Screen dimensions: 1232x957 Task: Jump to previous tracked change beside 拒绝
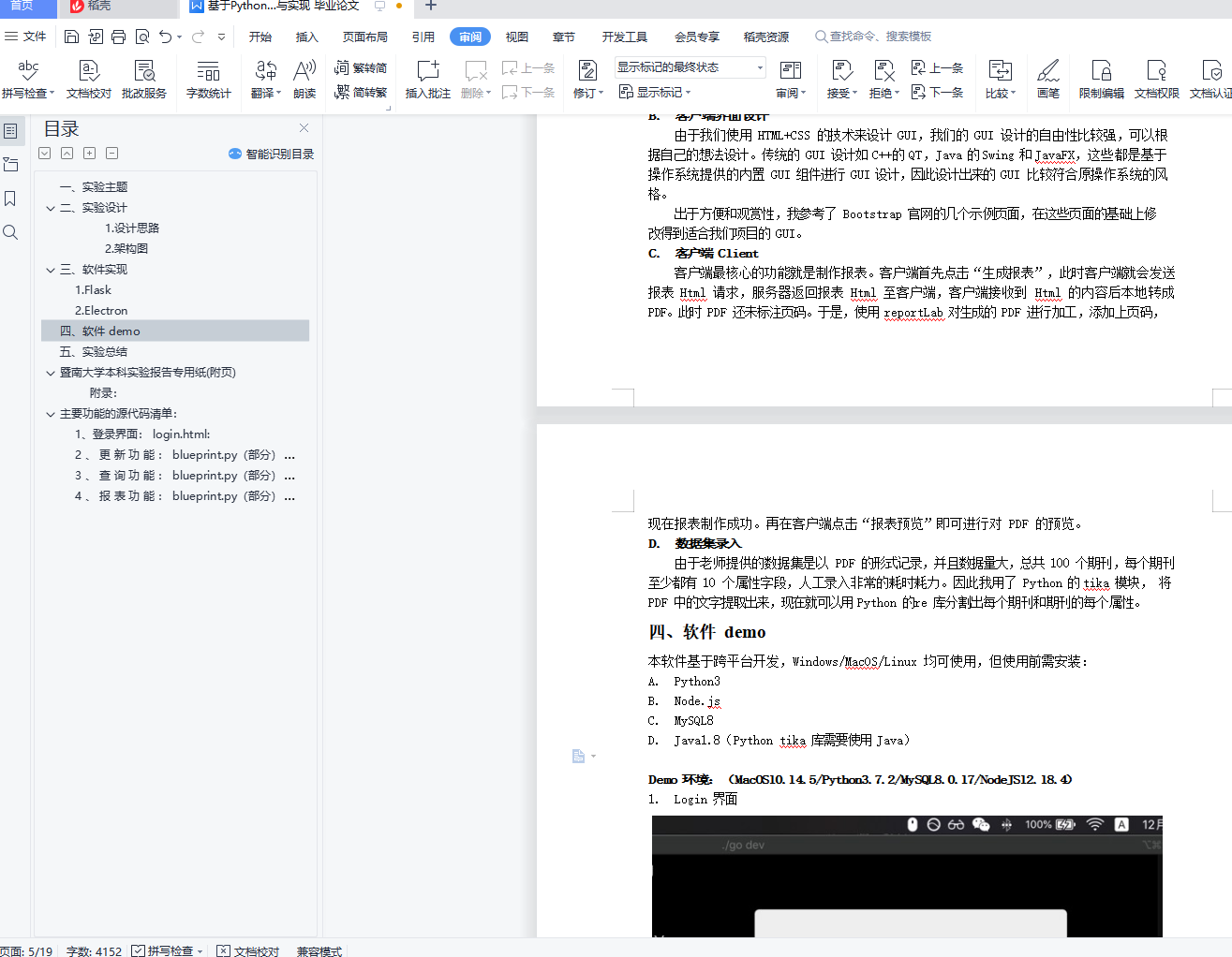tap(937, 68)
